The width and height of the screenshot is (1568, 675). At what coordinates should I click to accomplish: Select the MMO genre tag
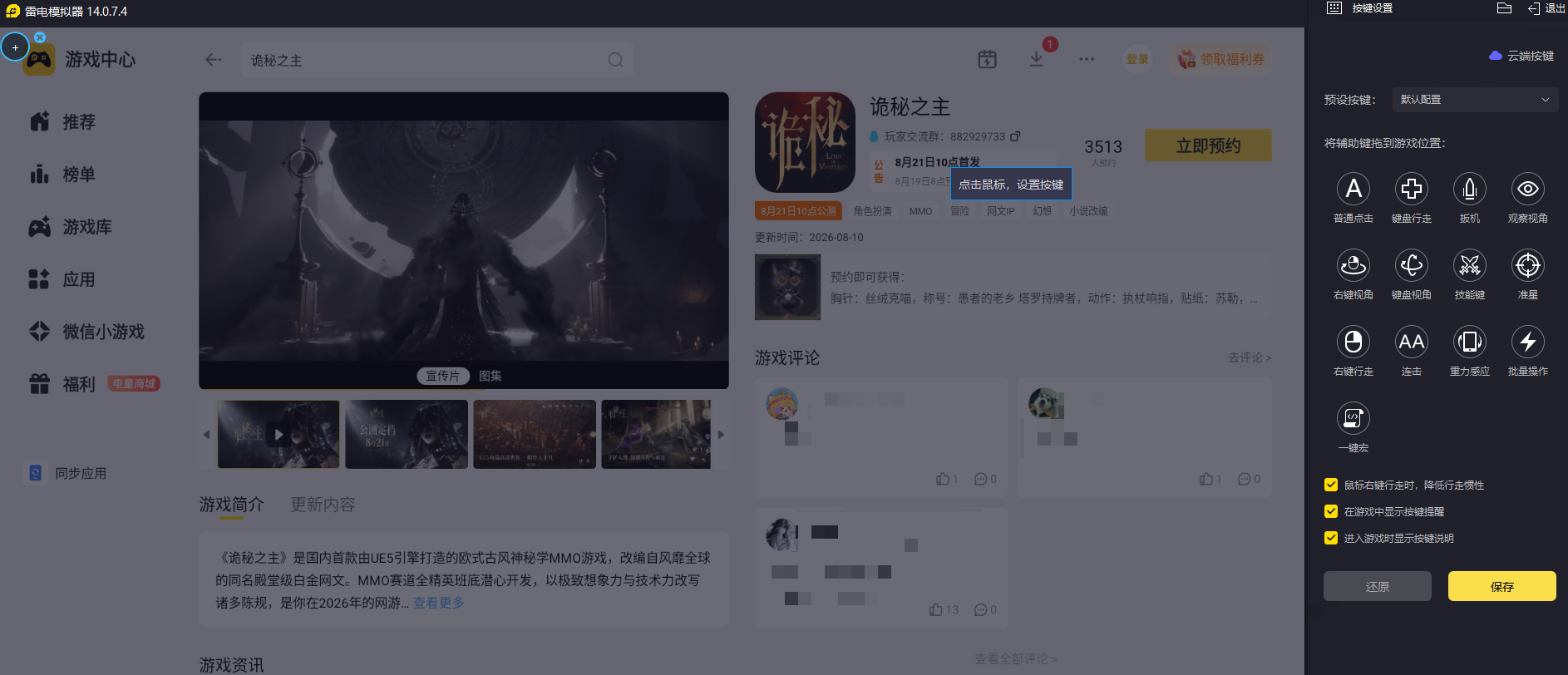tap(920, 211)
